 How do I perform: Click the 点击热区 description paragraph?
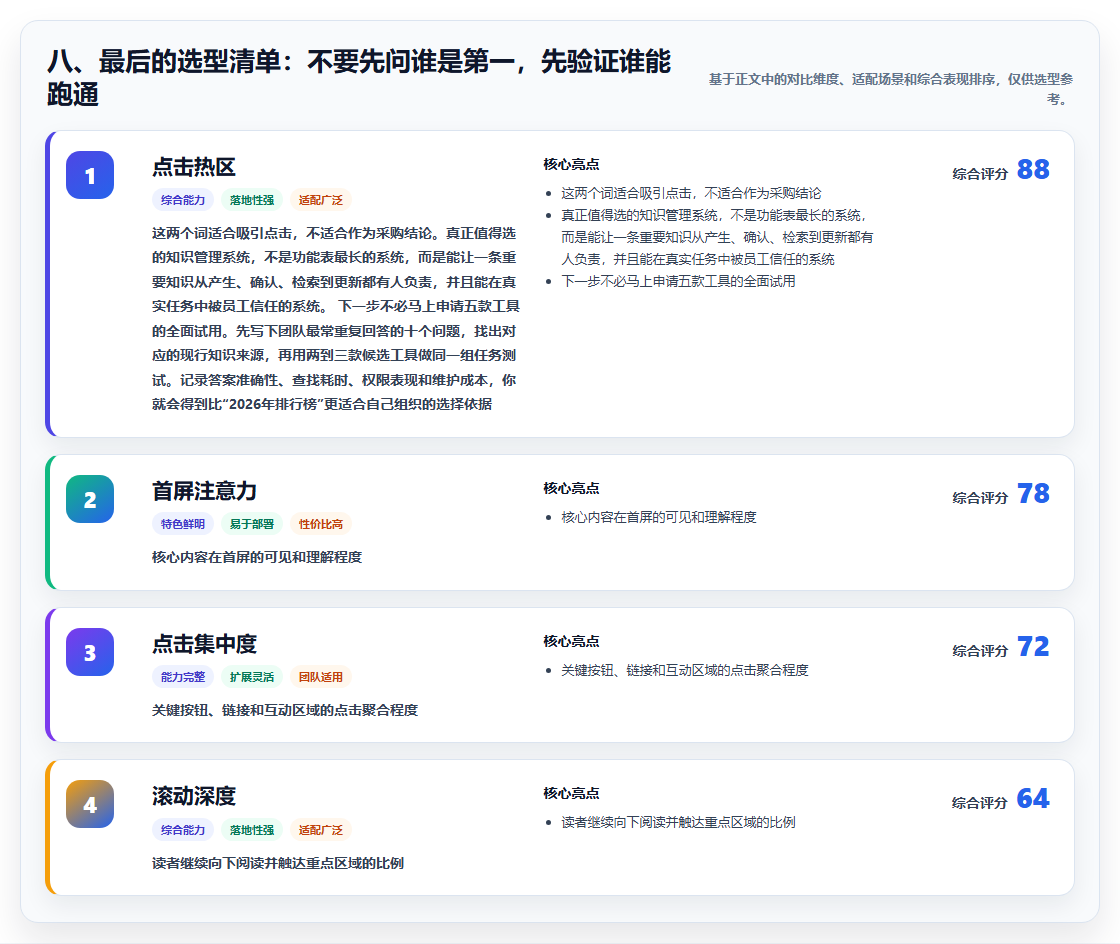336,318
